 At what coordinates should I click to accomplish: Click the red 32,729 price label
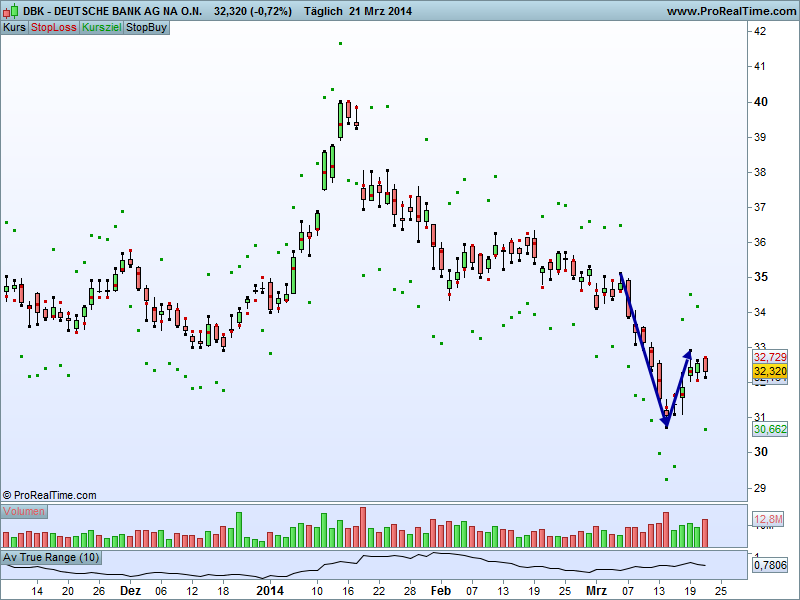click(770, 357)
